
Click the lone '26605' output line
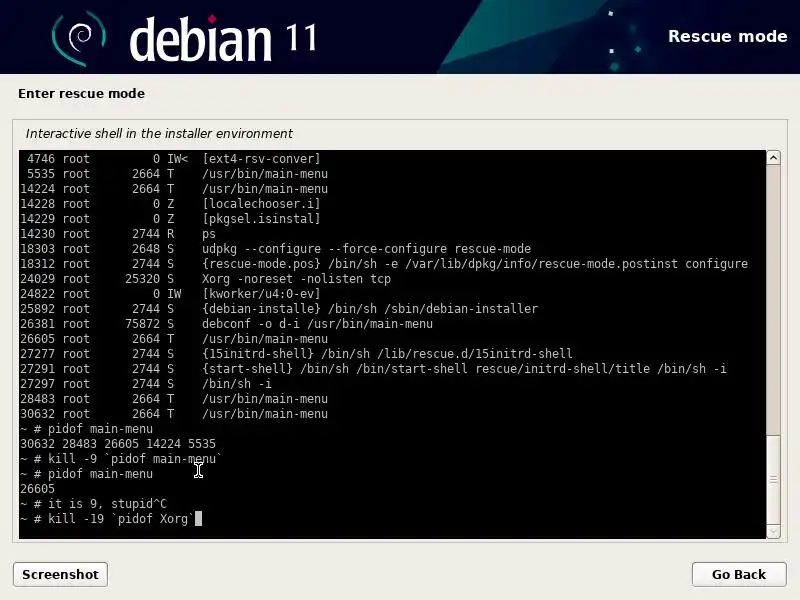pos(37,489)
